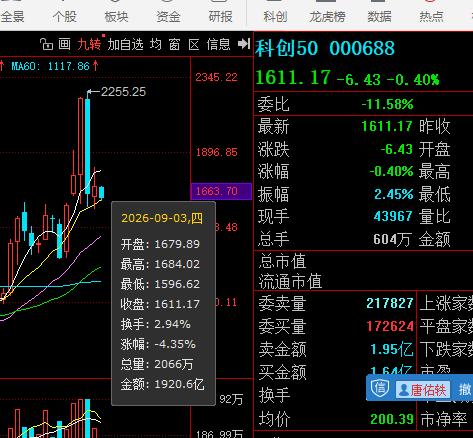Toggle the chart lock icon
The width and height of the screenshot is (473, 438).
(x=46, y=44)
